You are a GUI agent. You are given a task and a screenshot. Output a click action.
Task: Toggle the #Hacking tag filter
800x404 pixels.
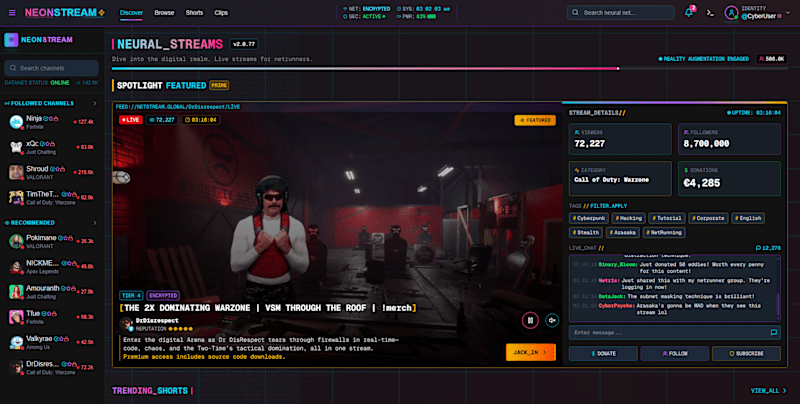pos(629,218)
